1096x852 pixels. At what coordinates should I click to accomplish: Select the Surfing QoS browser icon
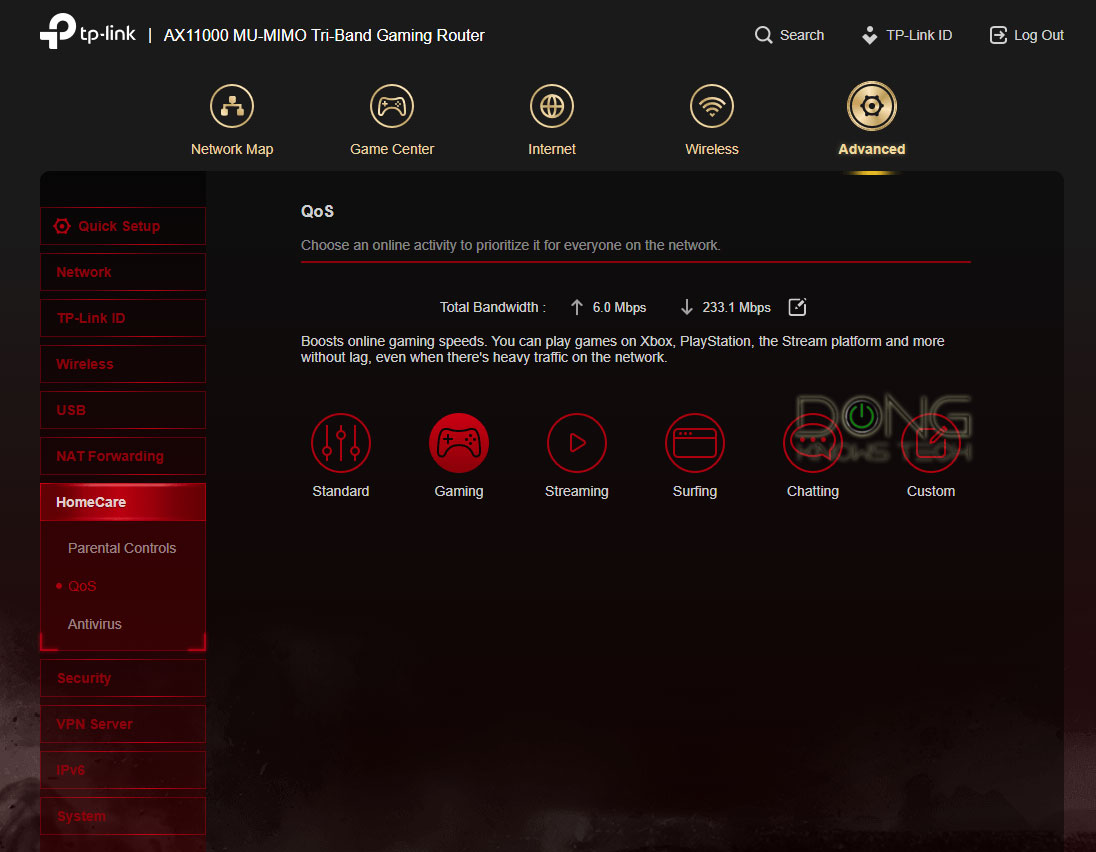(x=695, y=443)
